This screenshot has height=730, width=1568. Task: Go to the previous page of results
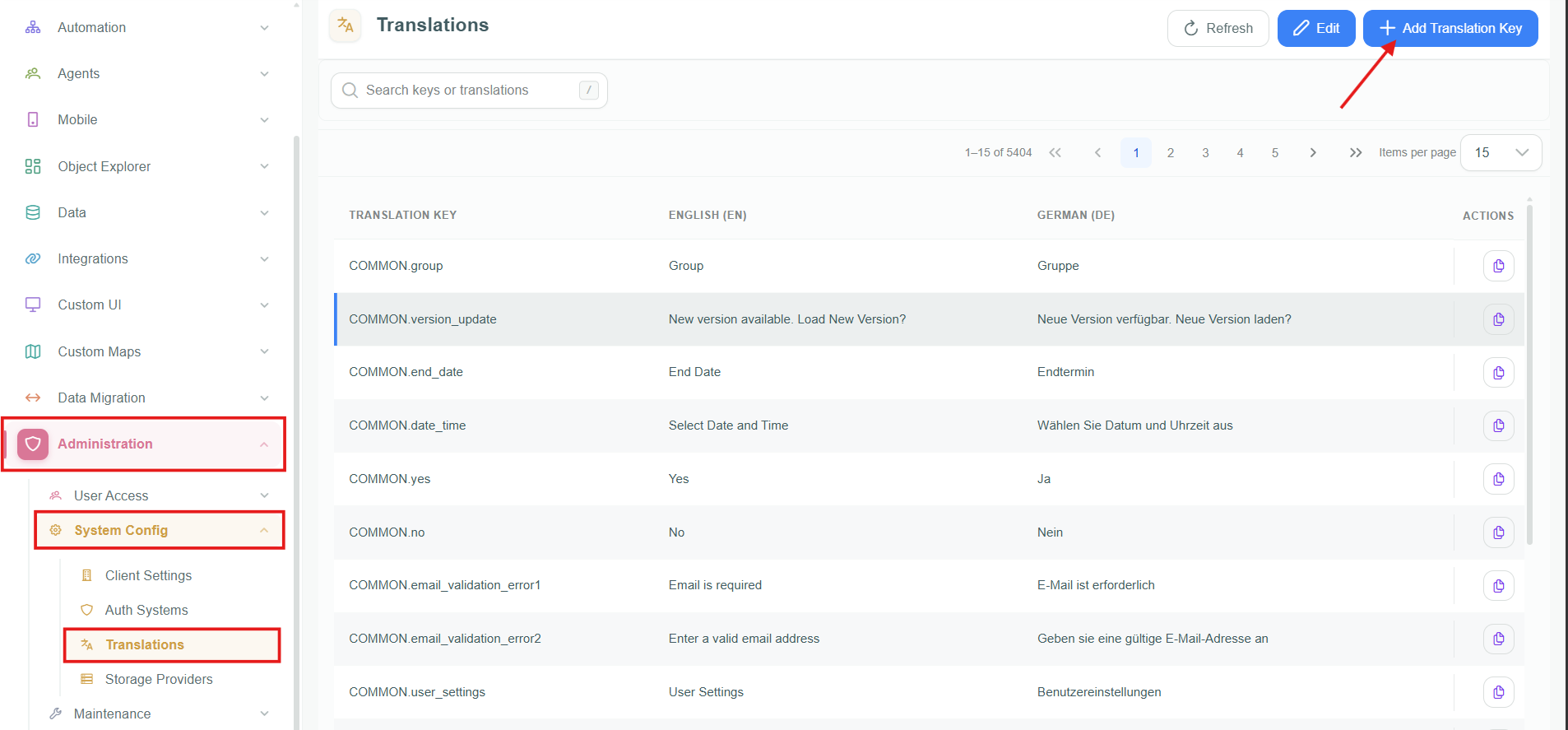[x=1097, y=152]
